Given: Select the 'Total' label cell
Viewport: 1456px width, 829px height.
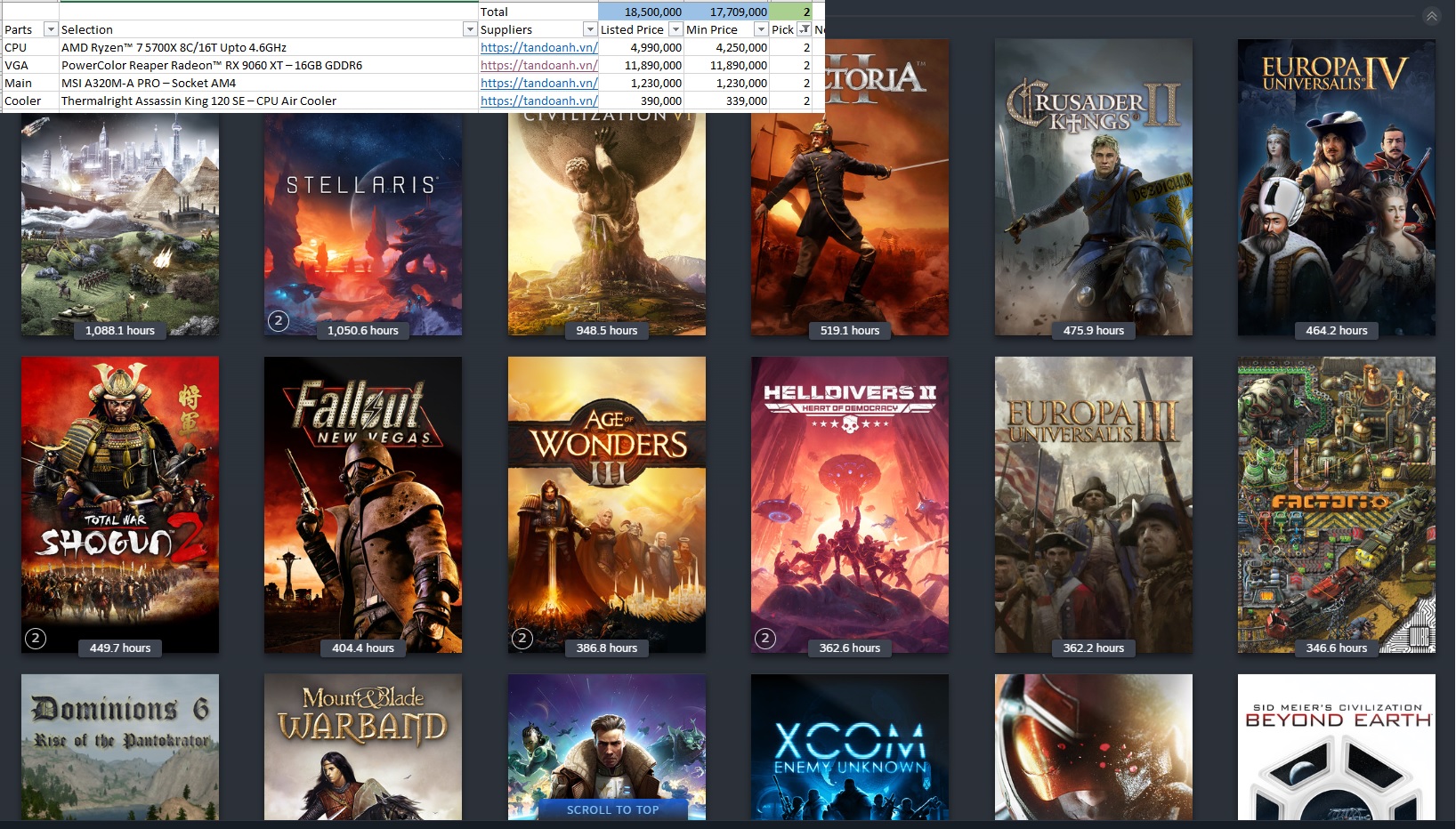Looking at the screenshot, I should [538, 12].
